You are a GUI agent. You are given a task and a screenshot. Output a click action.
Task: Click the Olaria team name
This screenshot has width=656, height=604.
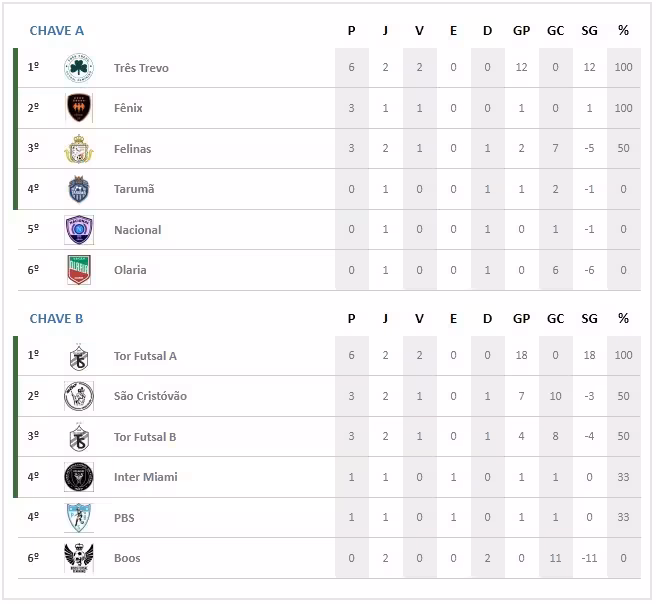pos(130,270)
